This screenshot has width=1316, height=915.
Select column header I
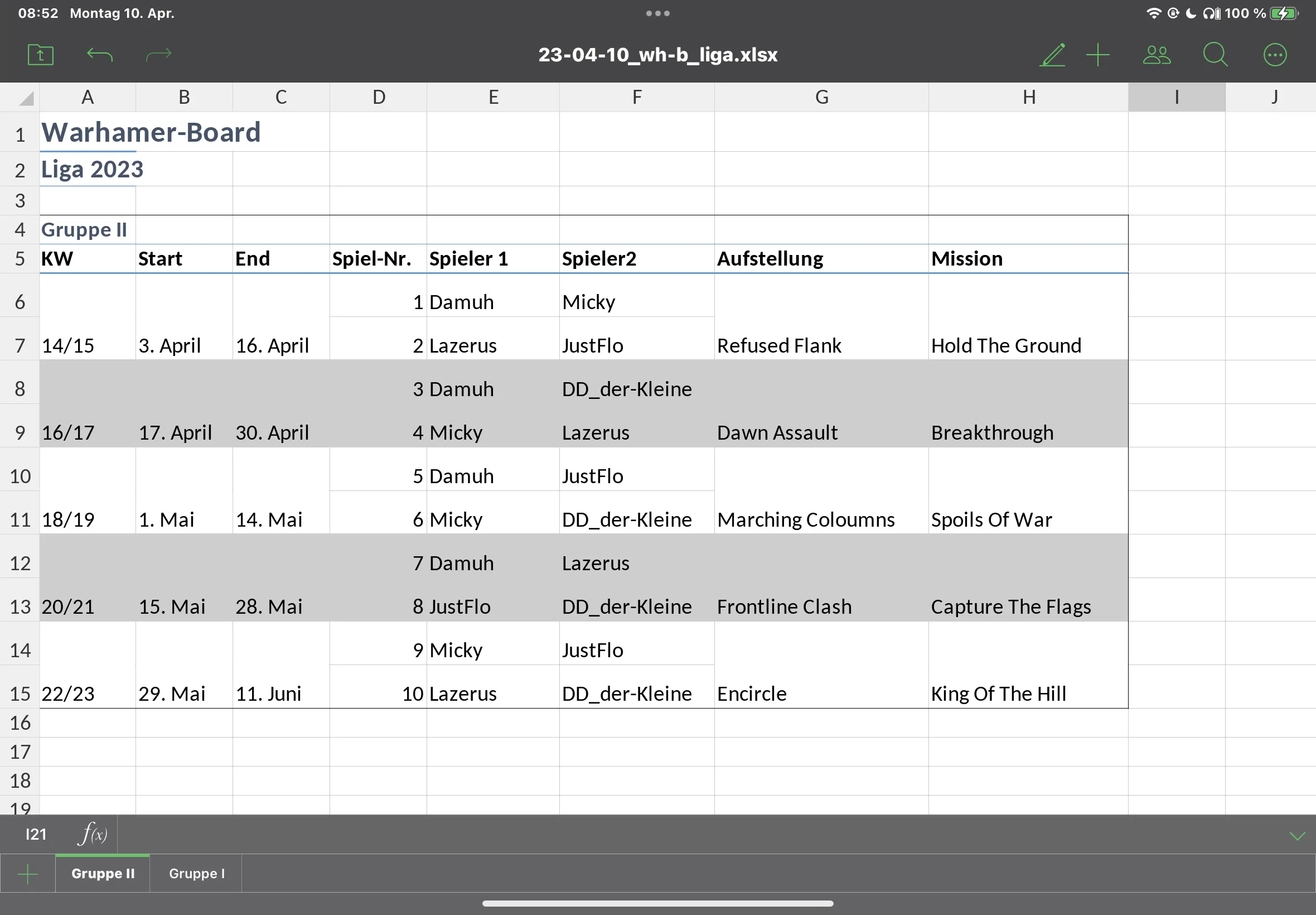coord(1176,98)
